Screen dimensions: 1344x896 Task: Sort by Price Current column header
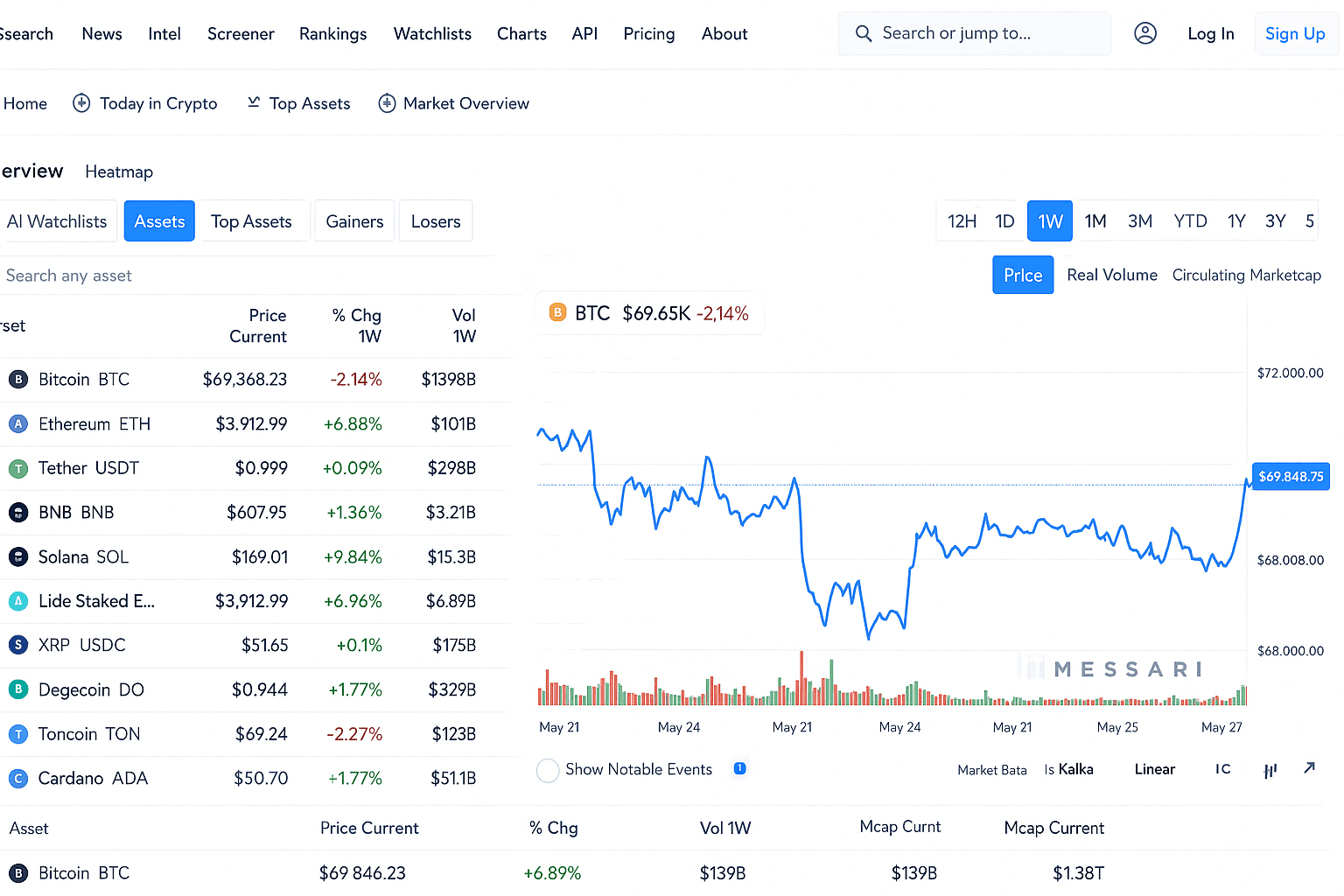pyautogui.click(x=258, y=325)
